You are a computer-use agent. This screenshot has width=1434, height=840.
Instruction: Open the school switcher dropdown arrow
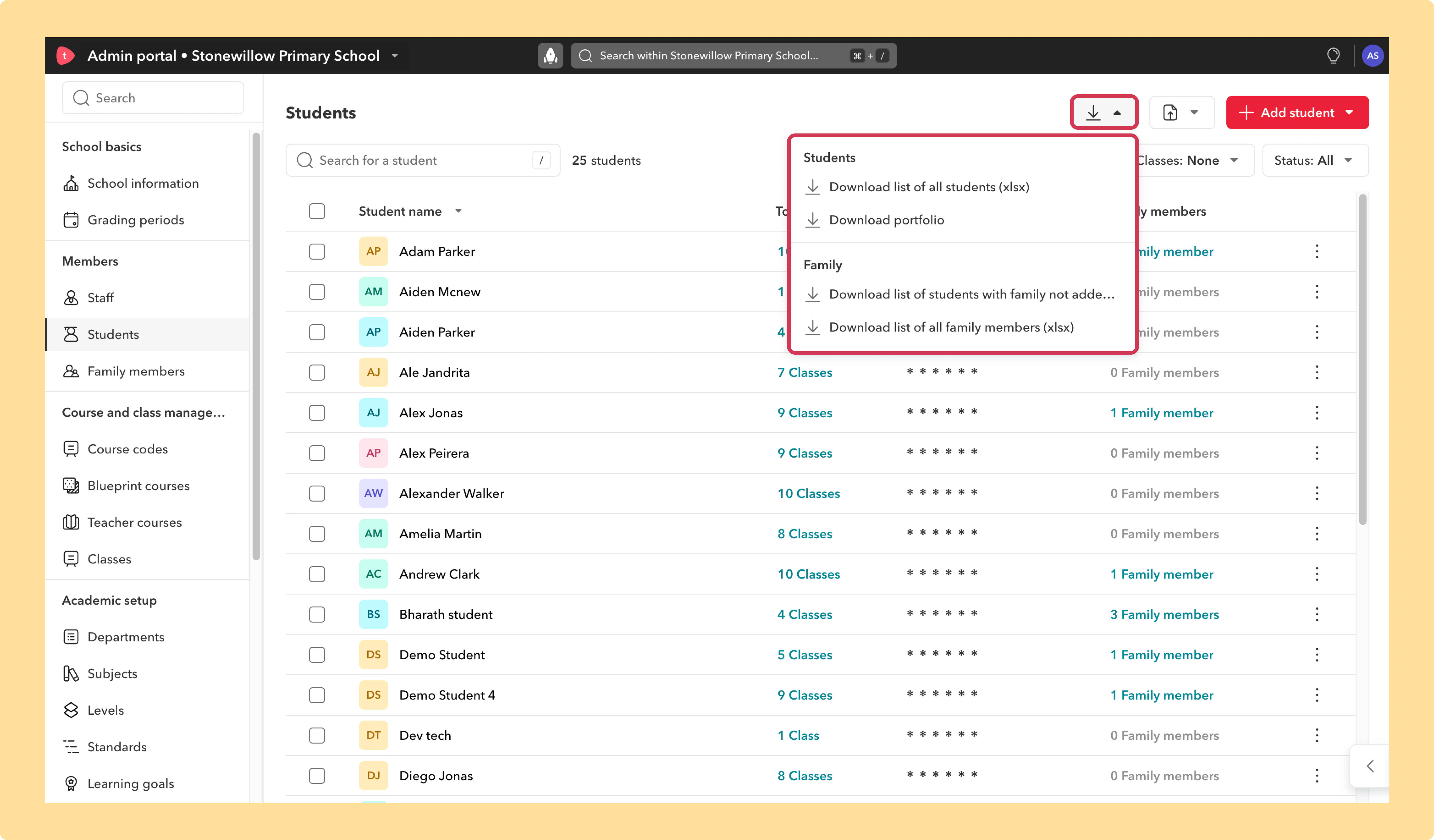tap(394, 56)
